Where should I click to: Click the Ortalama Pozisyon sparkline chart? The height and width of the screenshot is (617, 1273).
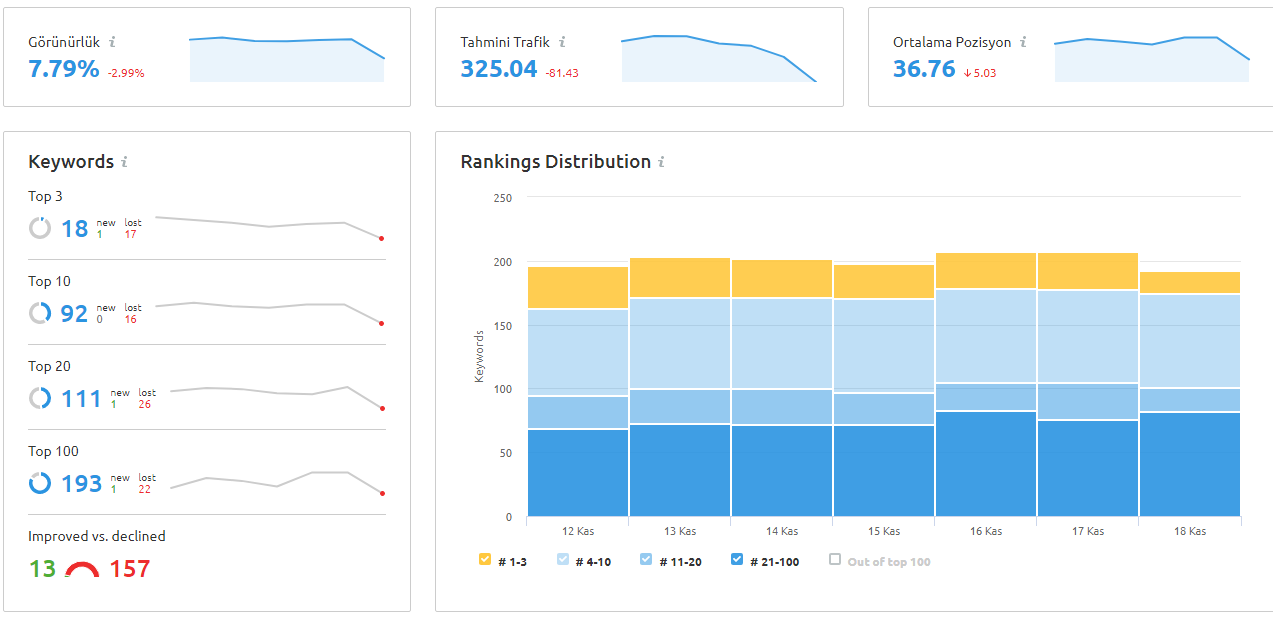[x=1152, y=59]
